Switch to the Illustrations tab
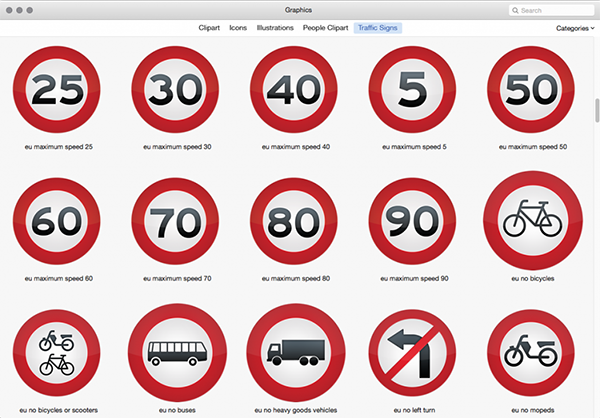The height and width of the screenshot is (418, 600). (x=275, y=28)
